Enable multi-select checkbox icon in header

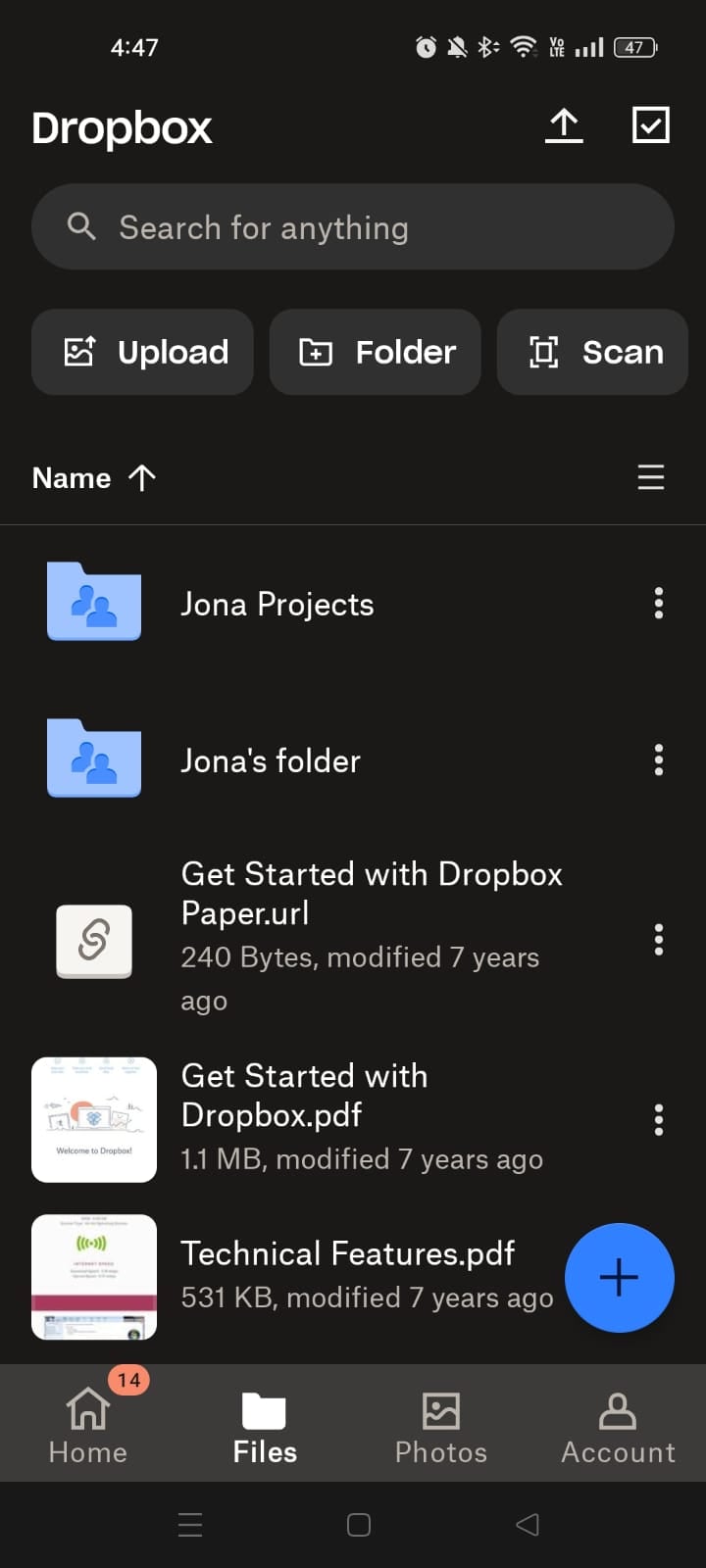click(651, 125)
